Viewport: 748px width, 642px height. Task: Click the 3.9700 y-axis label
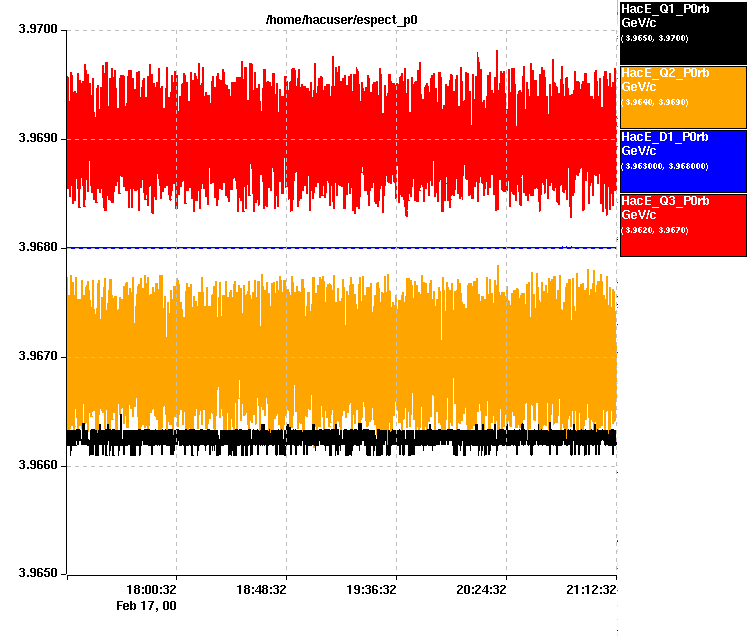pos(39,31)
